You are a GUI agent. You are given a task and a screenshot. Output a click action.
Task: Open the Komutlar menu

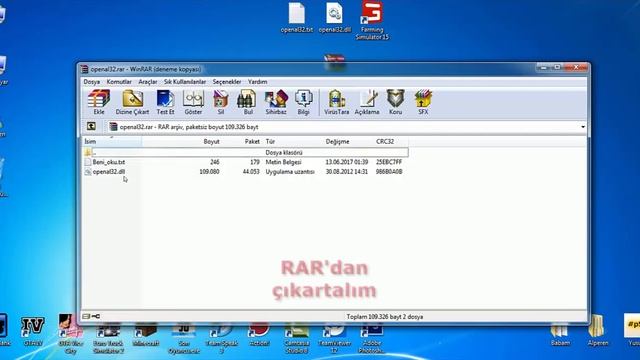coord(119,82)
